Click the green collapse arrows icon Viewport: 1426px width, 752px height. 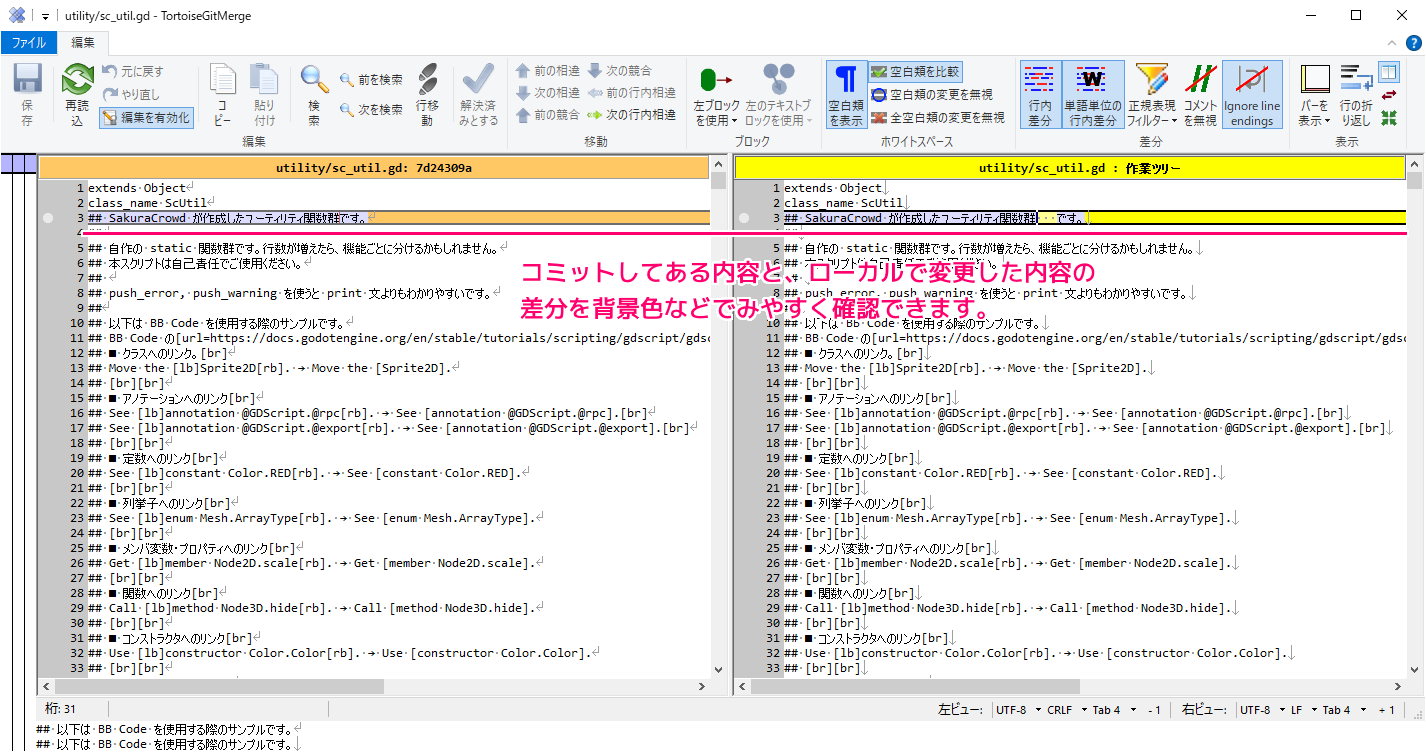[1389, 118]
